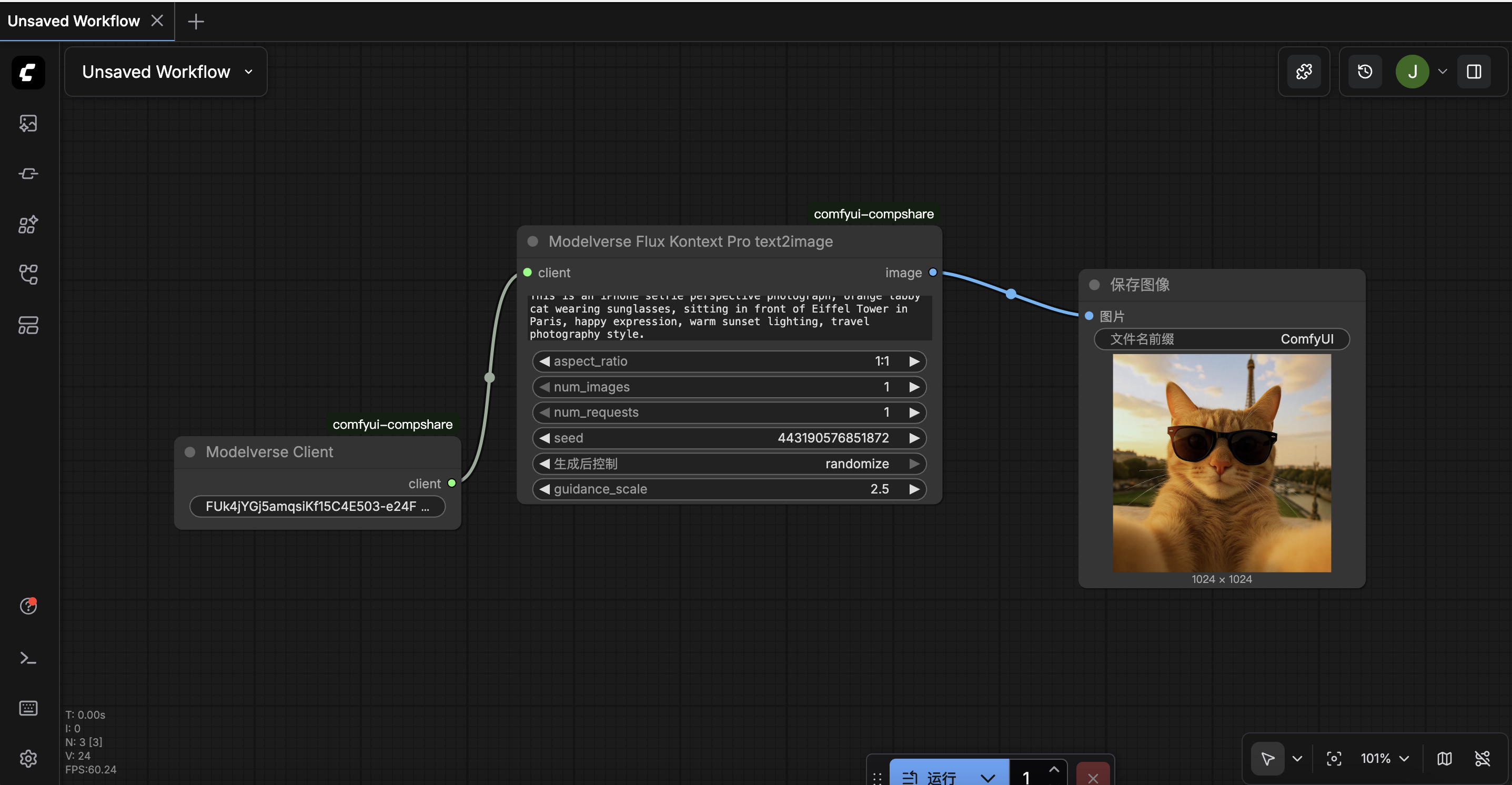Click the fit view icon
Screen dimensions: 1512x785
1334,759
